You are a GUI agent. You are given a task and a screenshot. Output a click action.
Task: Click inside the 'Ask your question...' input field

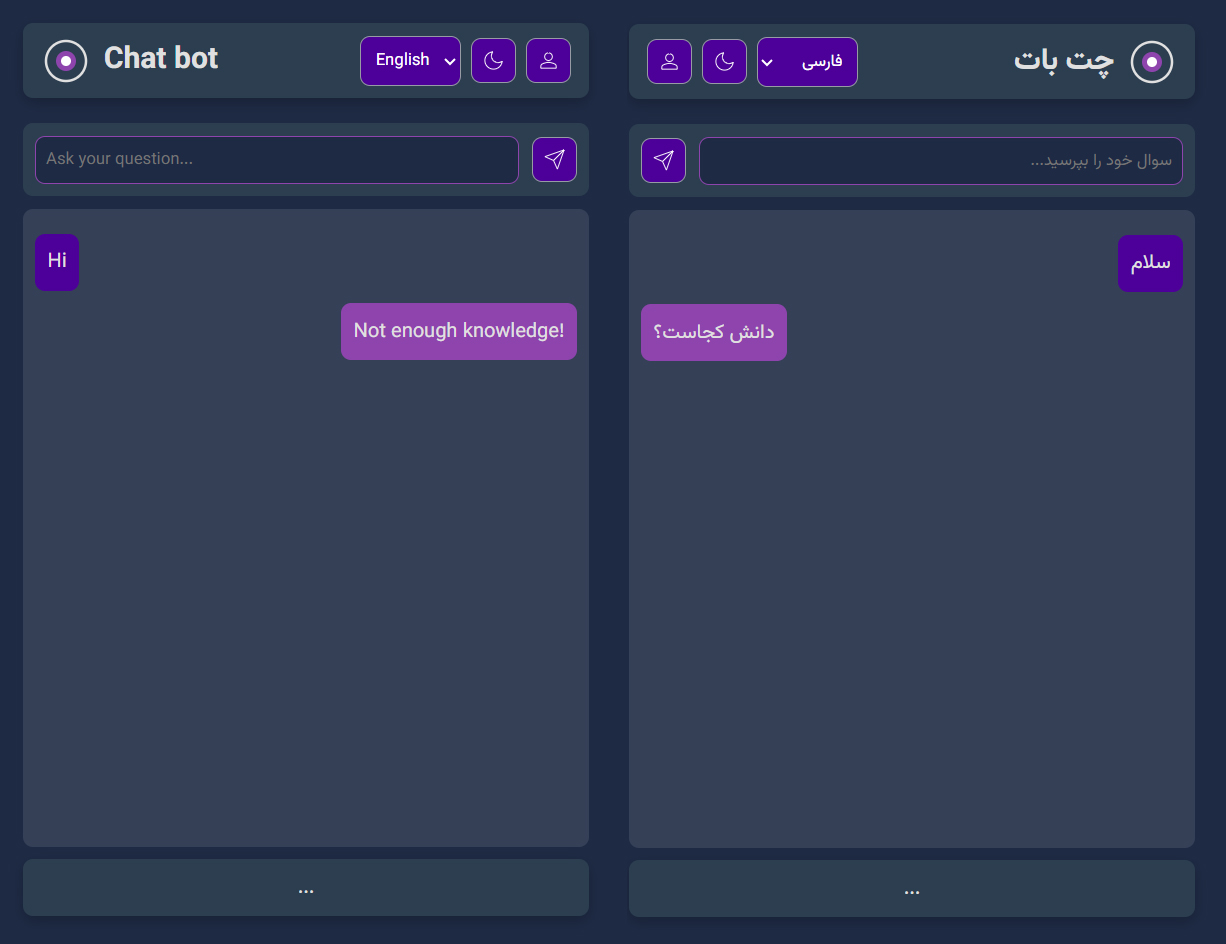pos(277,159)
